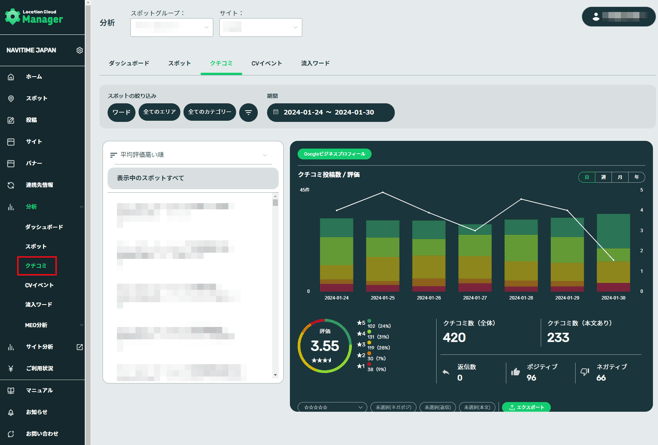This screenshot has height=445, width=658.
Task: Open クチコミ in sidebar submenu
Action: pos(36,266)
